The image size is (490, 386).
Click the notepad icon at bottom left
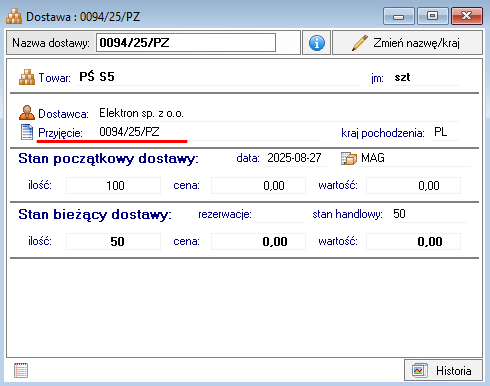pos(21,370)
